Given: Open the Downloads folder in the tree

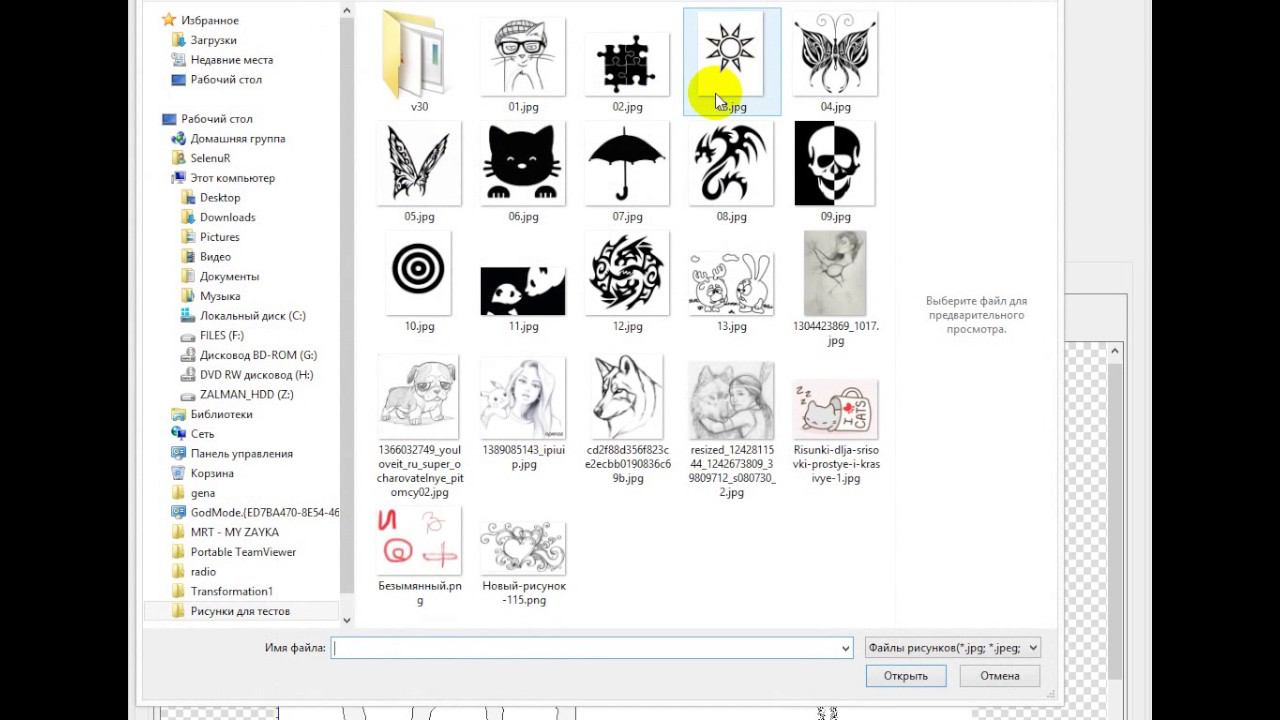Looking at the screenshot, I should click(x=227, y=217).
